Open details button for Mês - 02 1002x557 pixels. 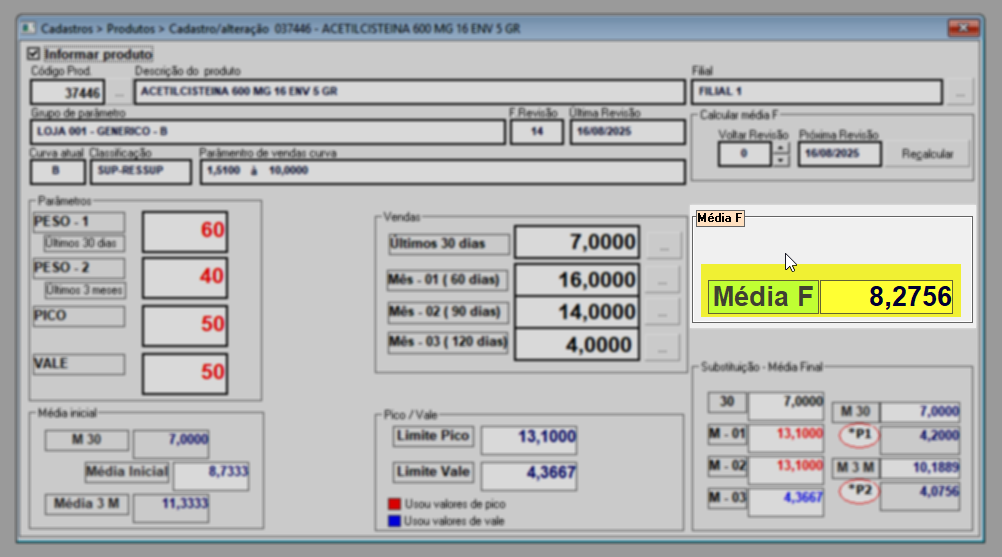click(x=662, y=312)
